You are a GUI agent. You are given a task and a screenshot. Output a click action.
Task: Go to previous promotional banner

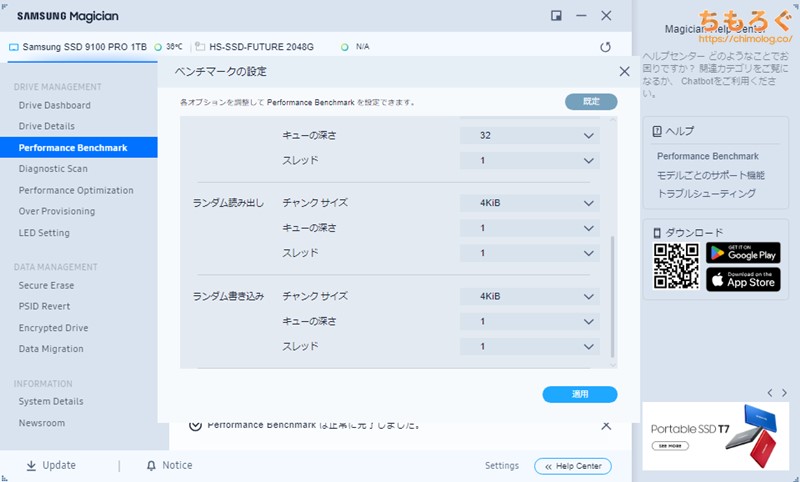point(770,393)
